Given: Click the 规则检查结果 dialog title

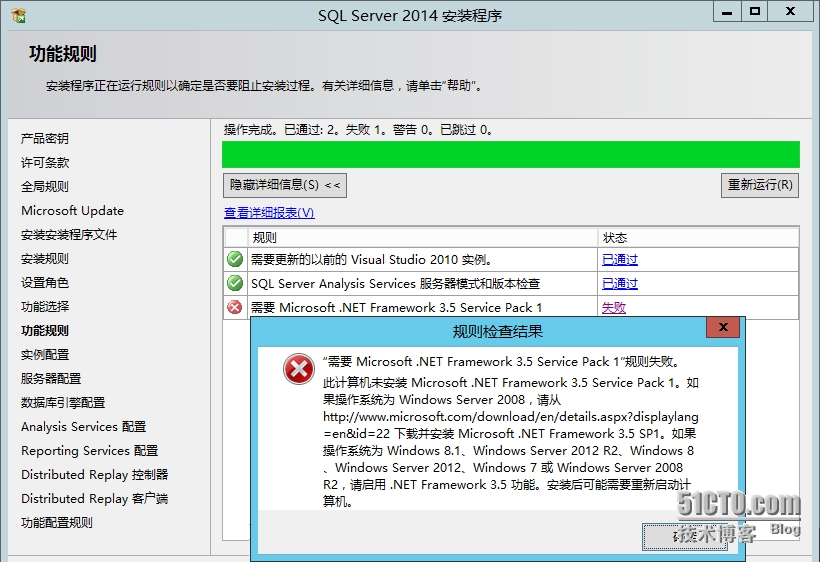Looking at the screenshot, I should (497, 331).
